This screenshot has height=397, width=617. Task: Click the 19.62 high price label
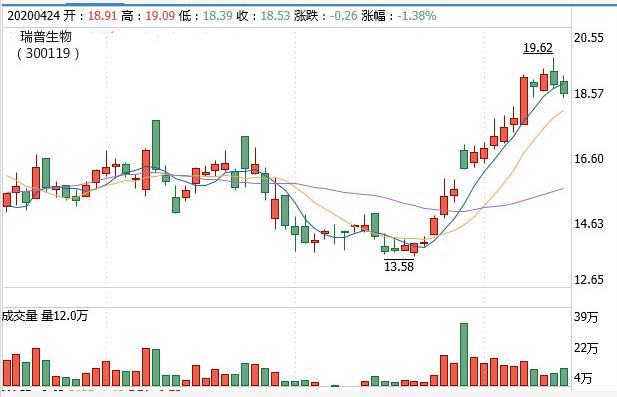pos(538,48)
